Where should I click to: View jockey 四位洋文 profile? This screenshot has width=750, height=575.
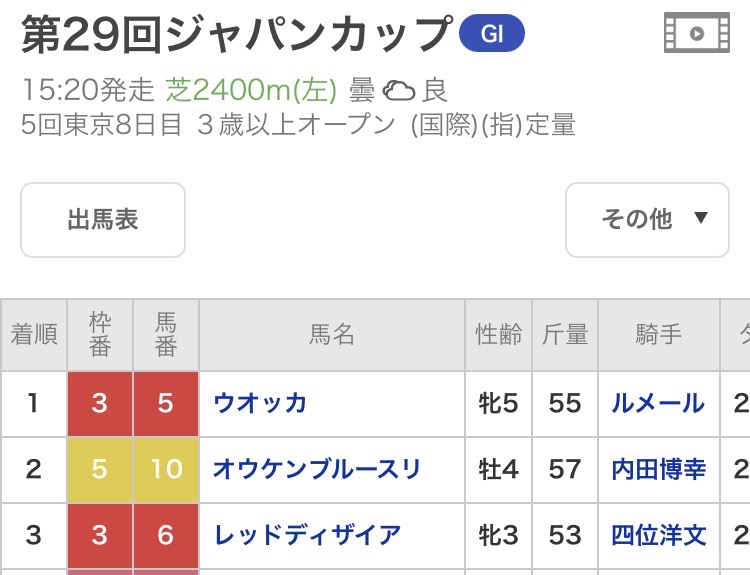pyautogui.click(x=658, y=534)
